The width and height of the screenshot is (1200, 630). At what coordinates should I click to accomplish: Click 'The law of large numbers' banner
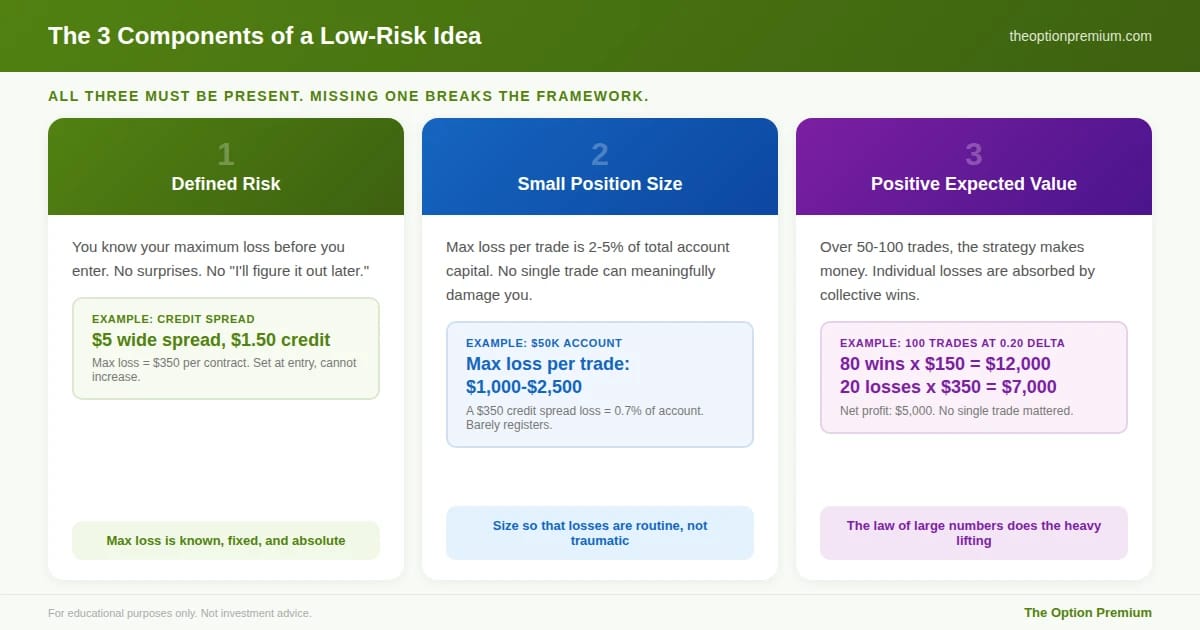pos(974,533)
